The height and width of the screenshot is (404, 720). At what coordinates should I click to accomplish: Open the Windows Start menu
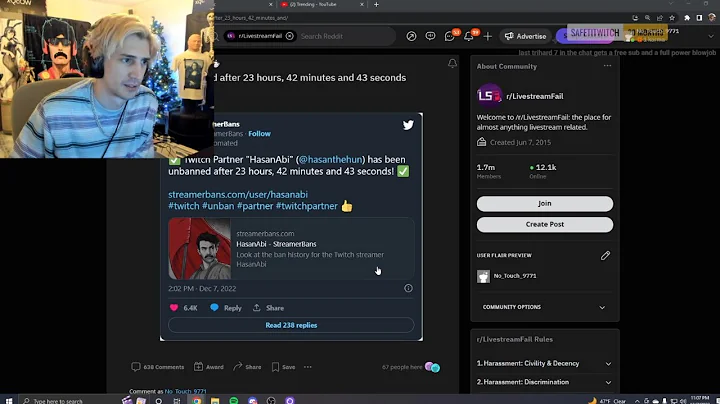9,400
